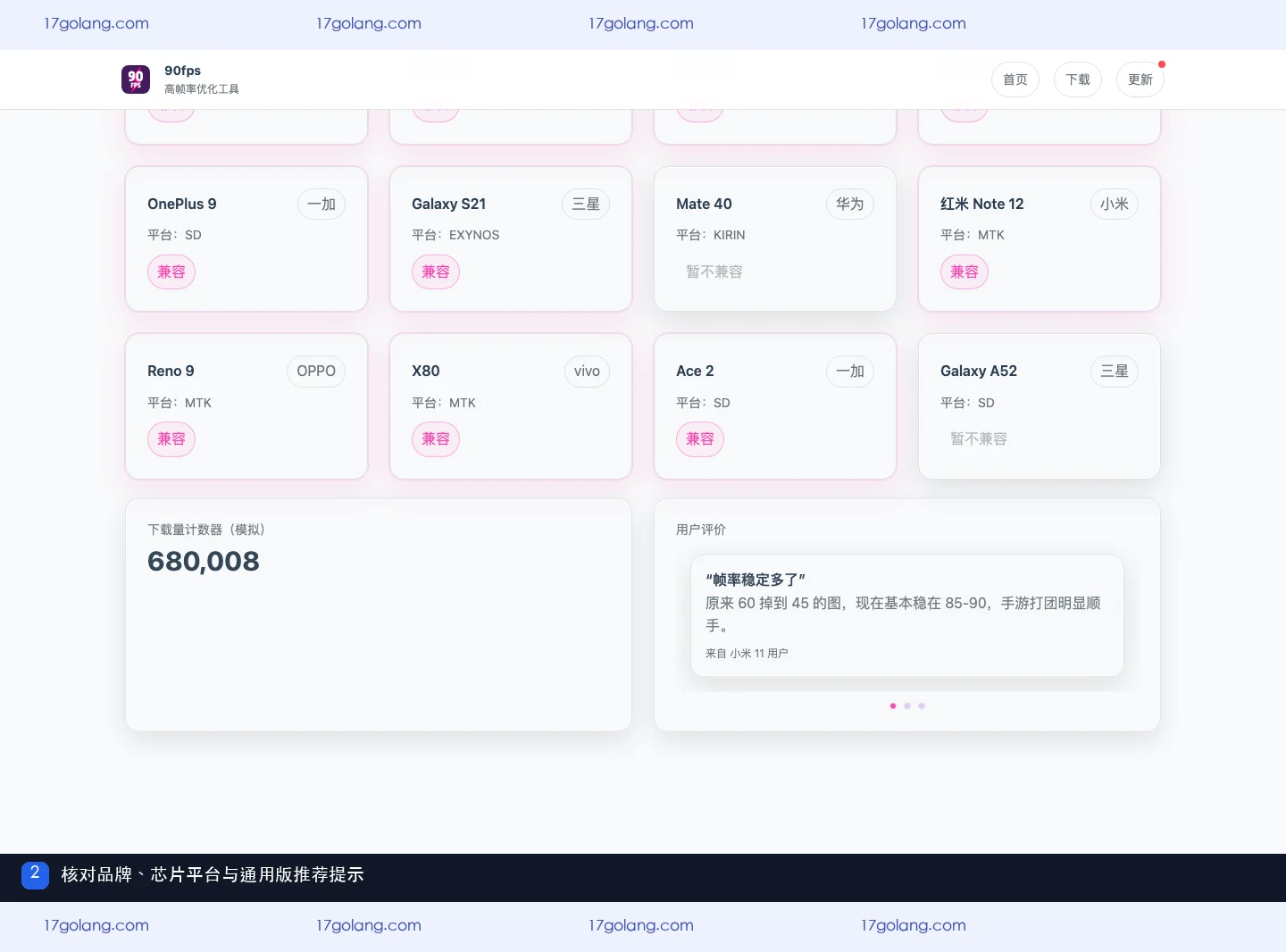Viewport: 1286px width, 952px height.
Task: Select the Reno 9 device title
Action: pos(171,371)
